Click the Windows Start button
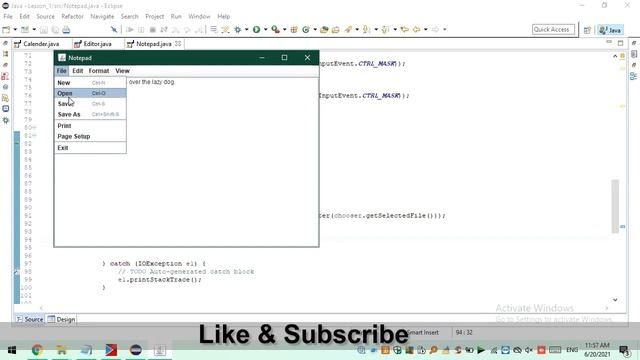Image resolution: width=640 pixels, height=360 pixels. [x=12, y=350]
